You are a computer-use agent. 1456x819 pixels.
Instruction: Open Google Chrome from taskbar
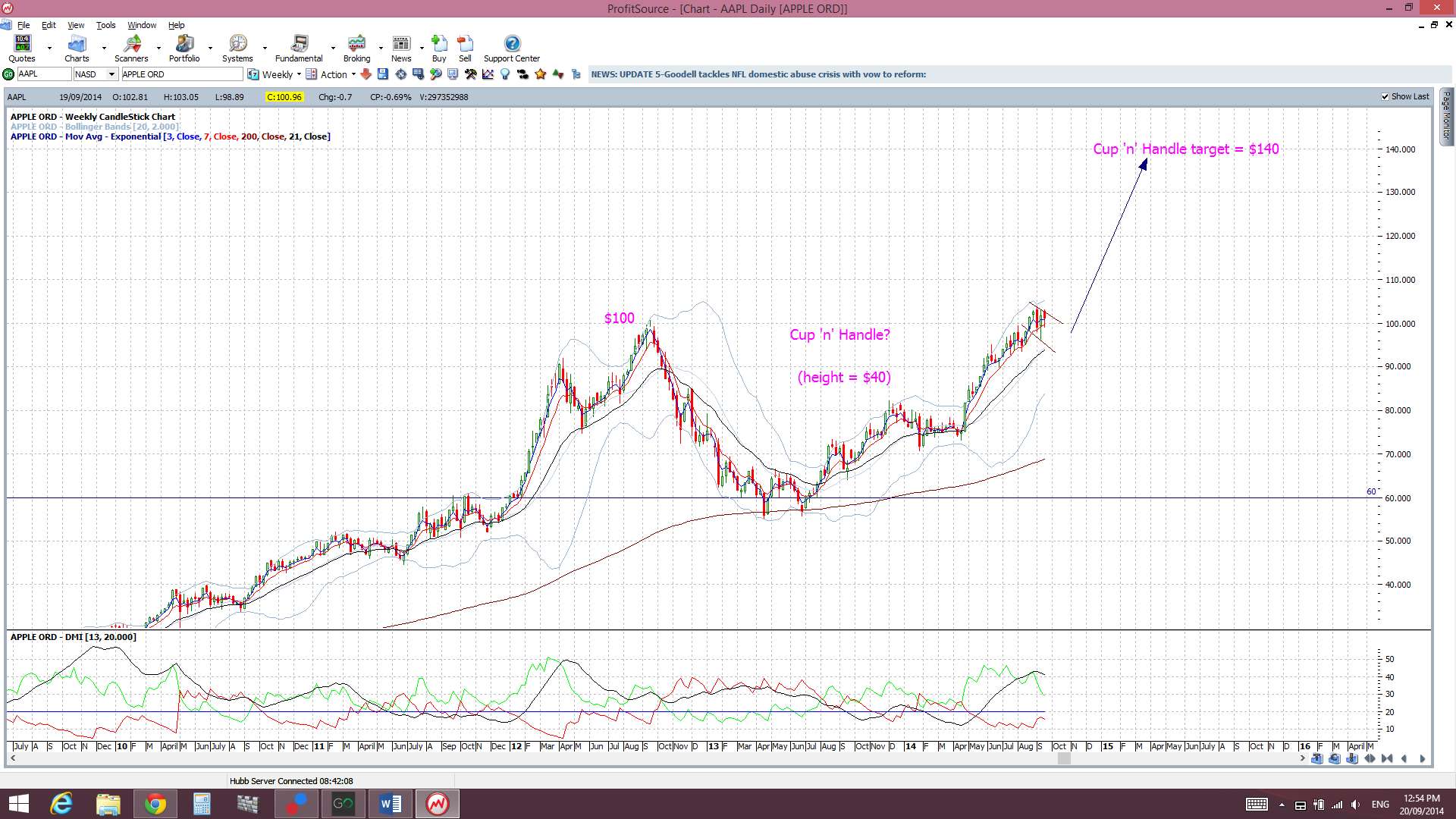(155, 804)
